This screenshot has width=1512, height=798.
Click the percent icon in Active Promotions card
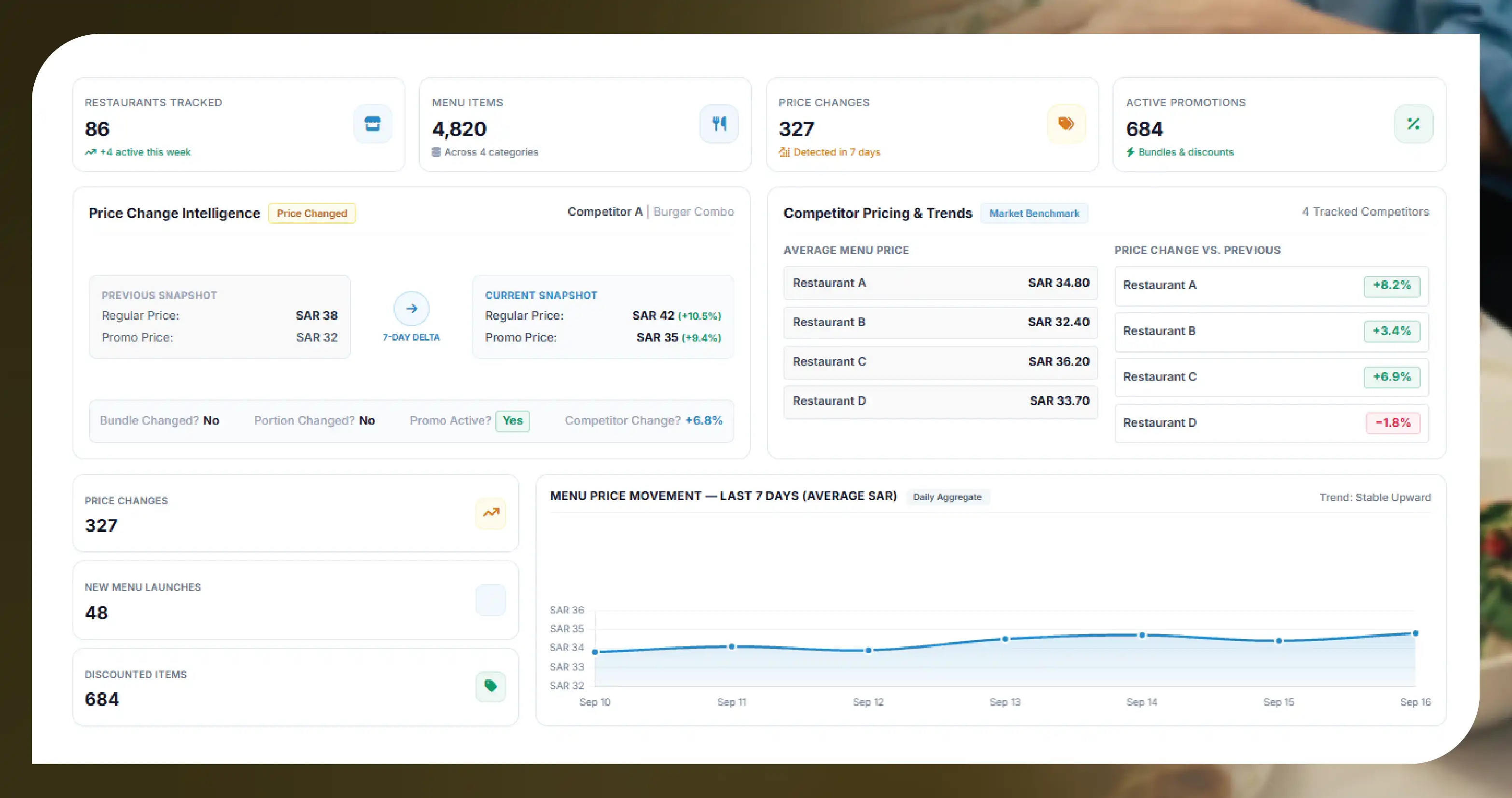(1414, 124)
